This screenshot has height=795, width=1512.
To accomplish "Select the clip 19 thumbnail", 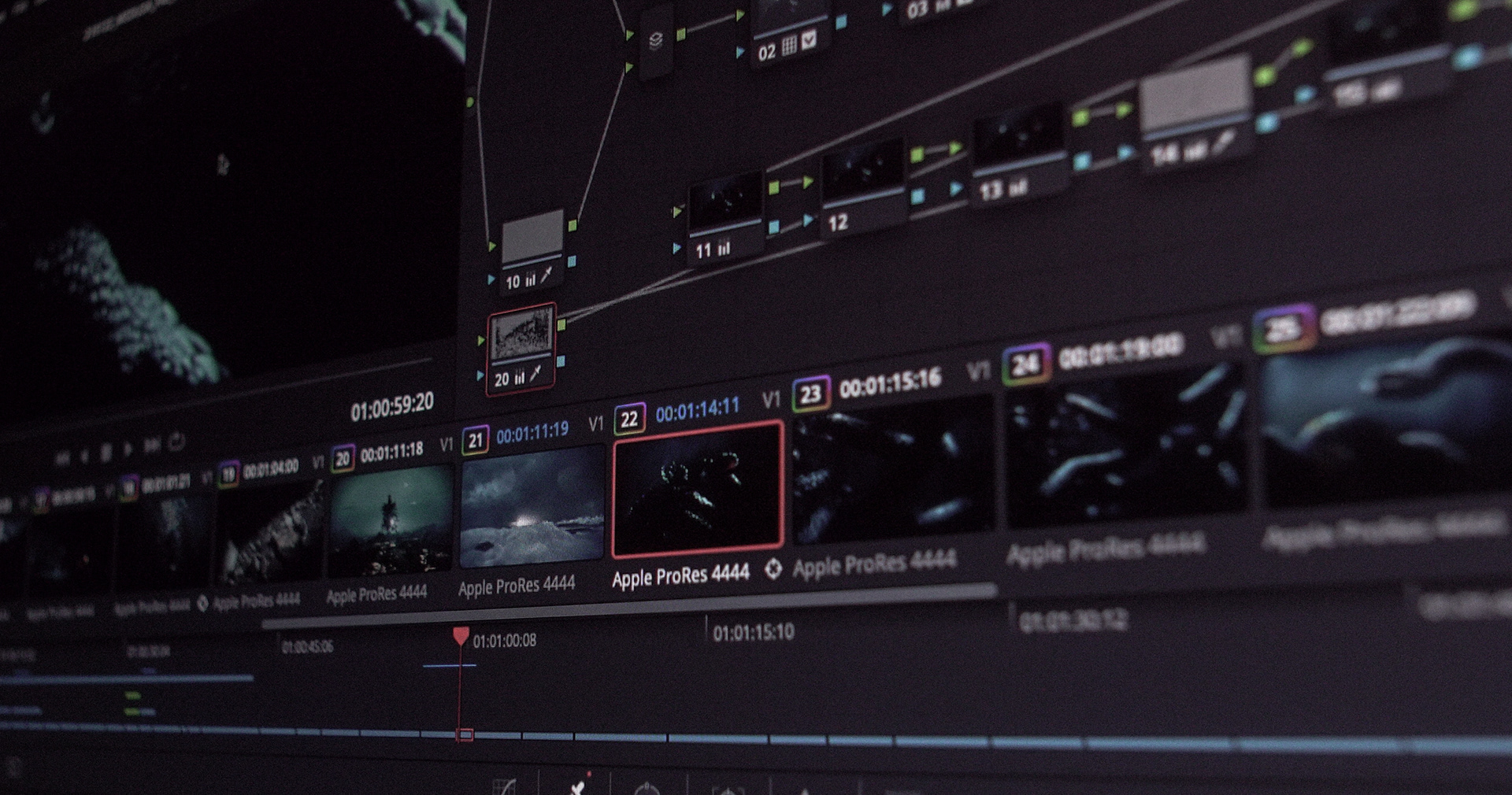I will click(270, 532).
